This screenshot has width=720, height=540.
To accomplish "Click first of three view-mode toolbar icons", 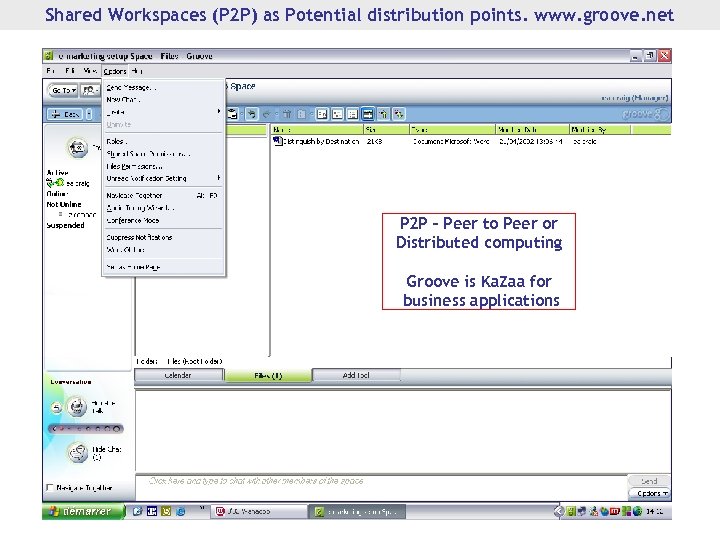I will click(x=322, y=114).
